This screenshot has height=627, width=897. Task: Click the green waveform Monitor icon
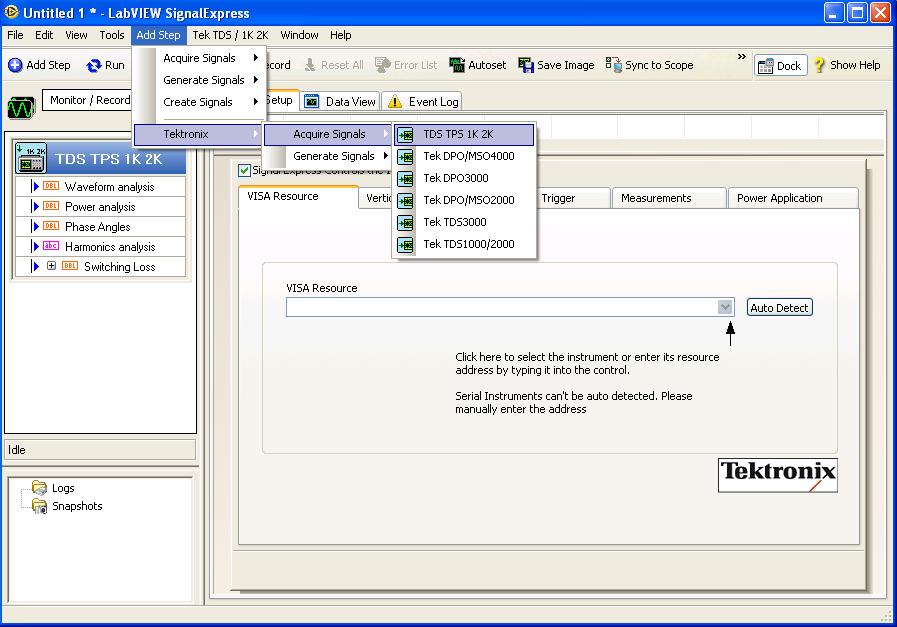tap(21, 108)
